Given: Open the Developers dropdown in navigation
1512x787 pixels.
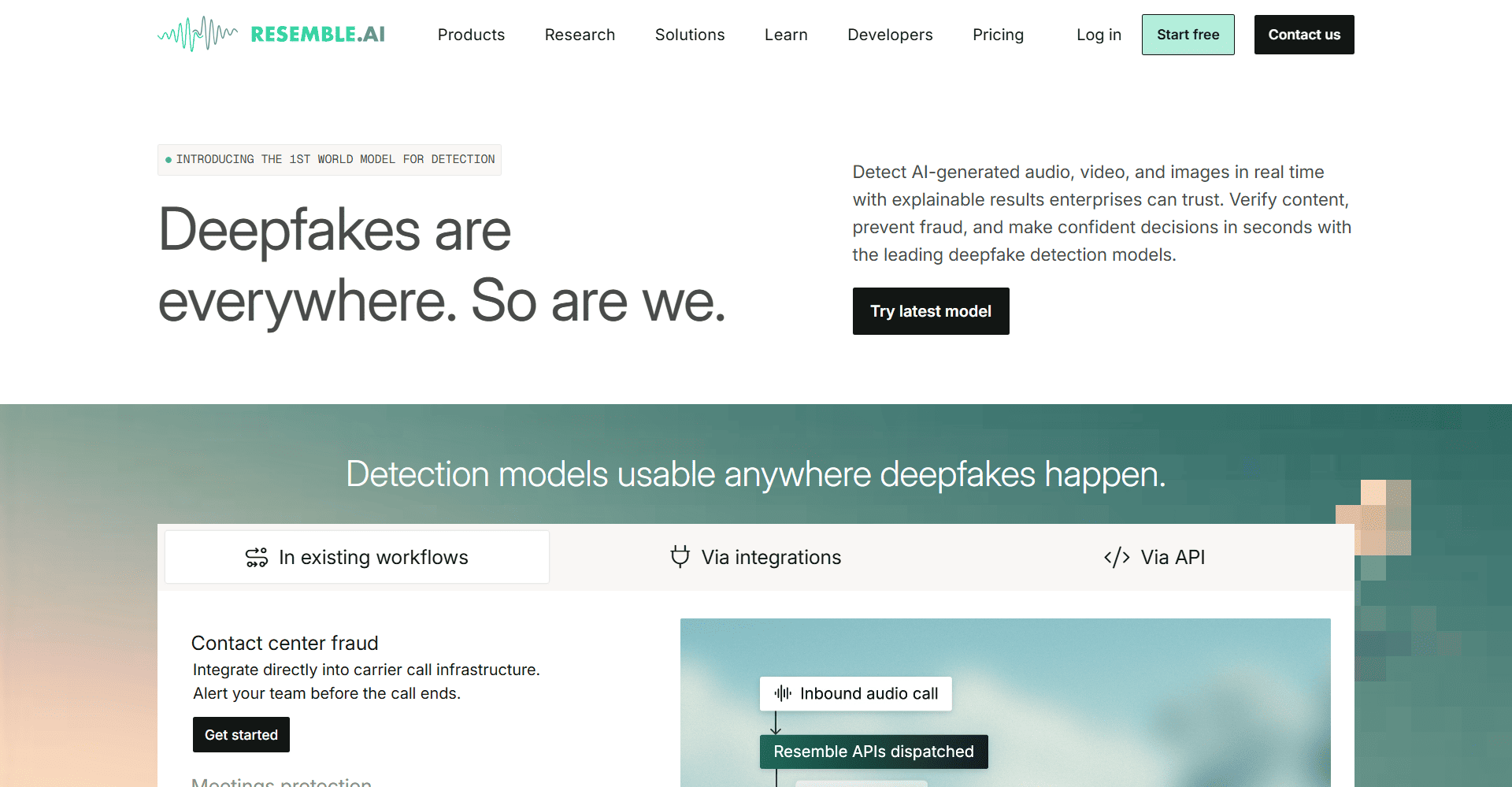Looking at the screenshot, I should [890, 35].
